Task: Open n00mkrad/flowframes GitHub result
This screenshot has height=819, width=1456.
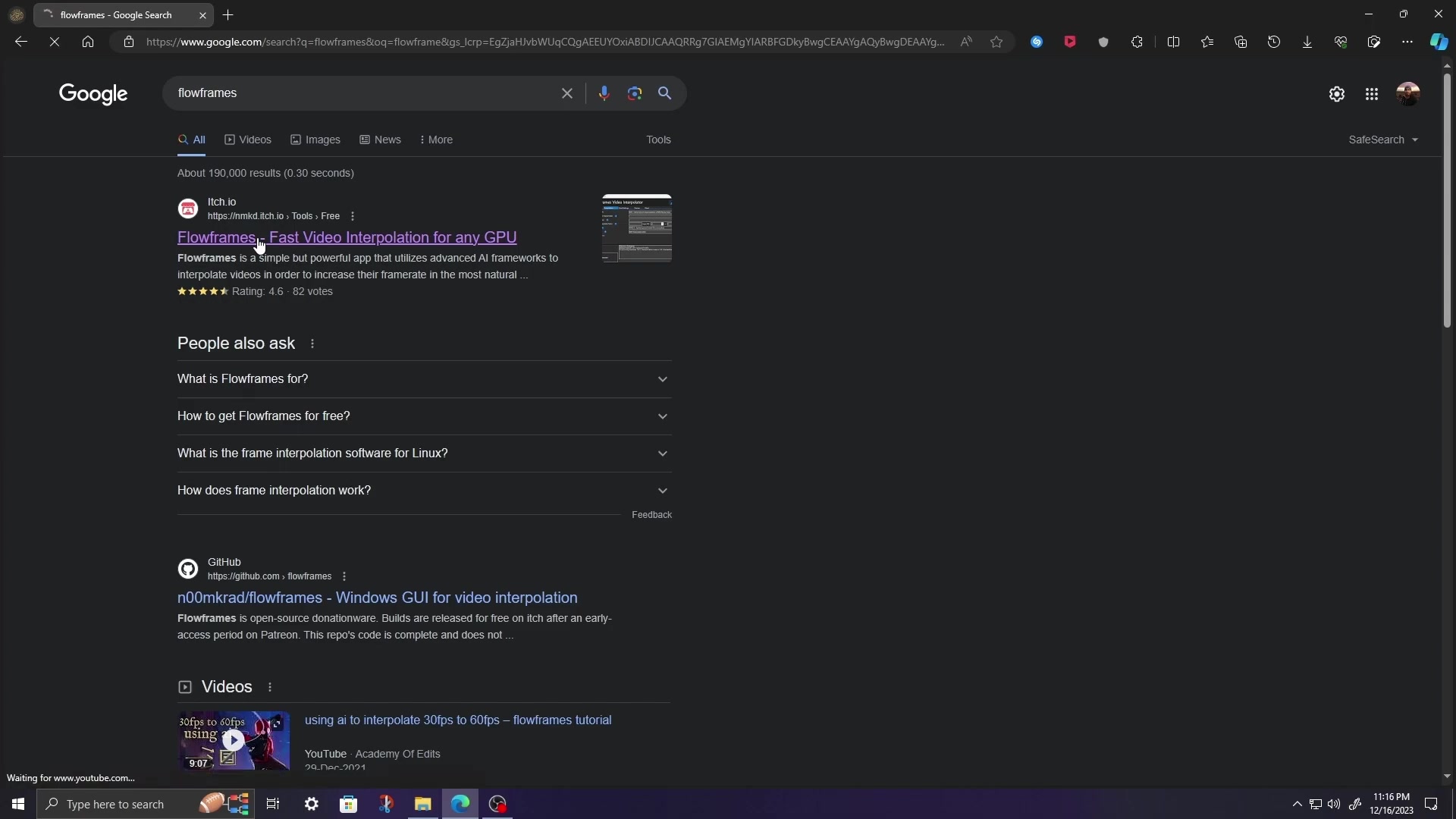Action: 378,598
